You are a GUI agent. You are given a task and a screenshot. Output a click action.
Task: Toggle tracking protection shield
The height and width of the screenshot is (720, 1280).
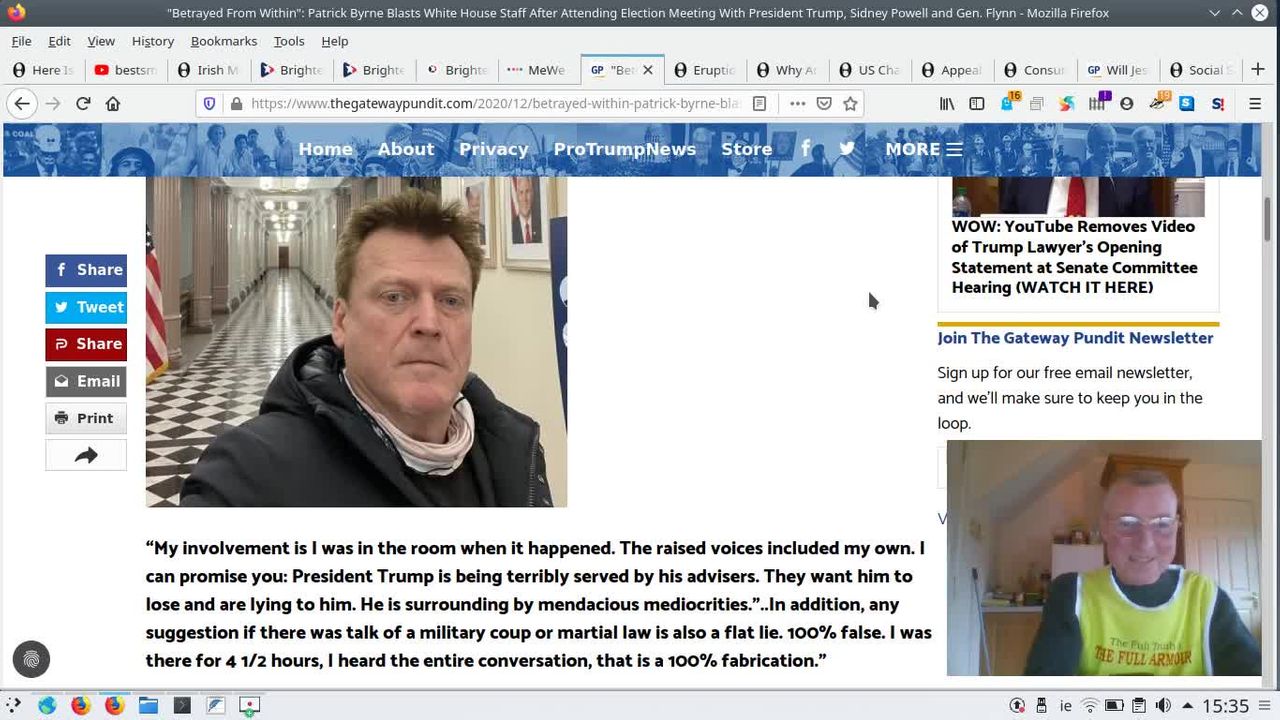pyautogui.click(x=209, y=104)
